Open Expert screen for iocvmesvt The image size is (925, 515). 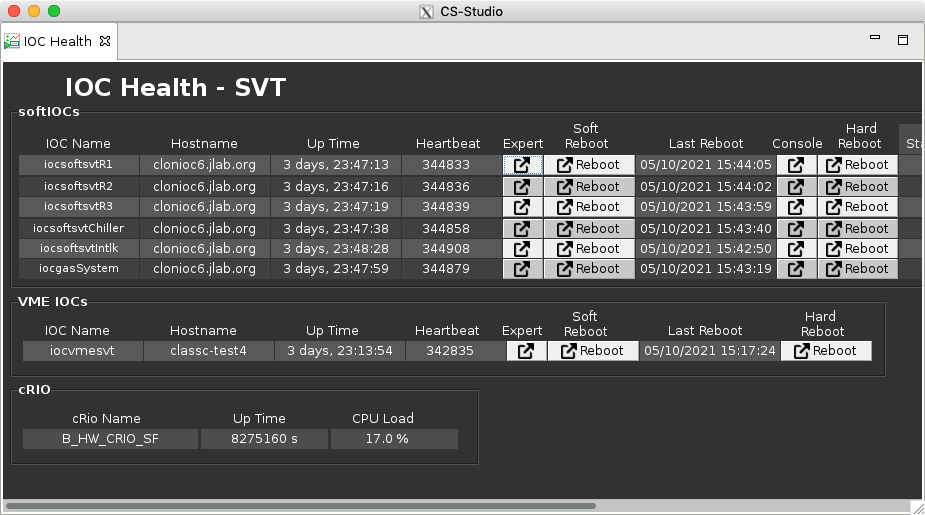526,351
